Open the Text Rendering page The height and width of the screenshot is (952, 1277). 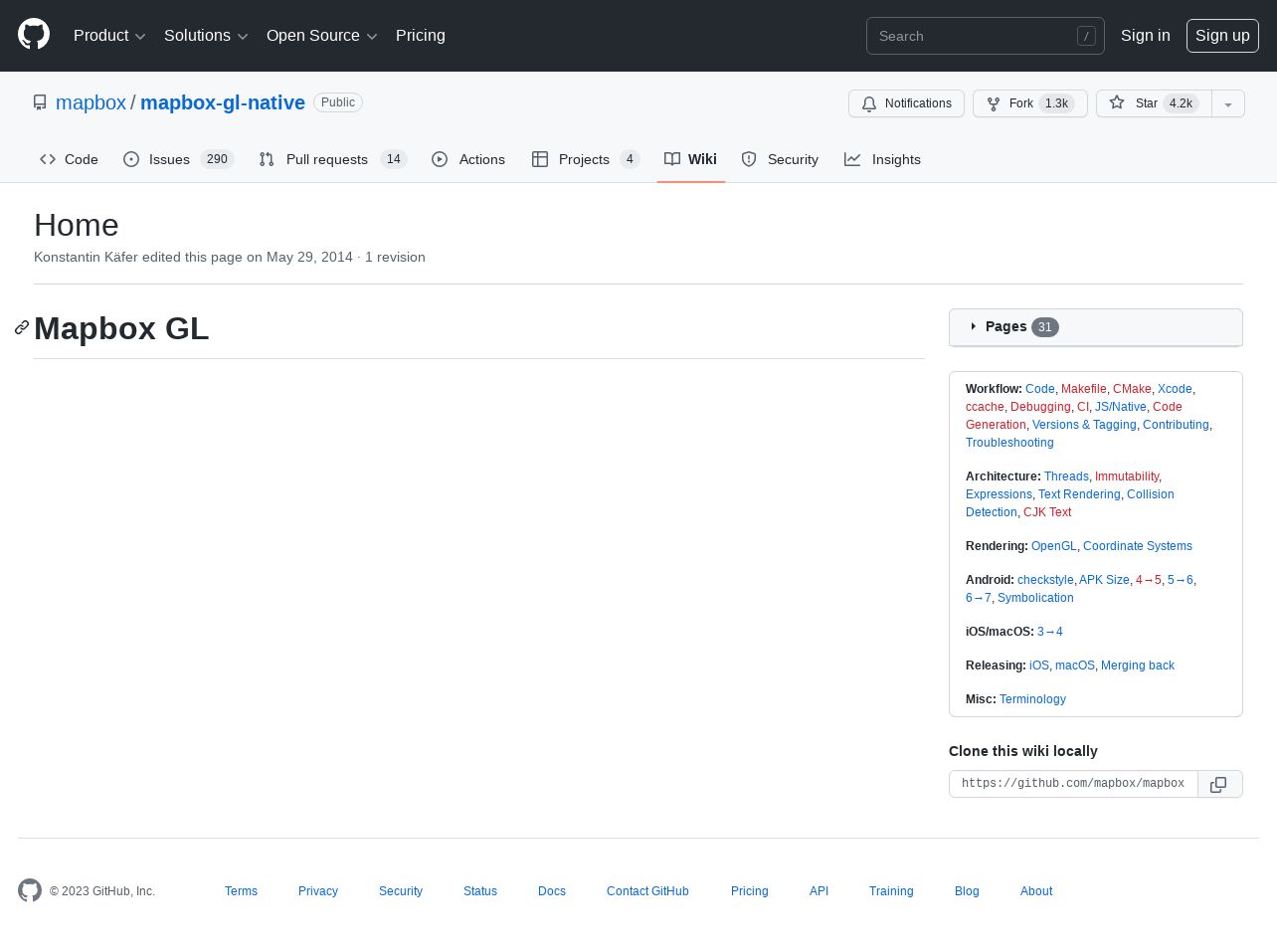tap(1079, 494)
